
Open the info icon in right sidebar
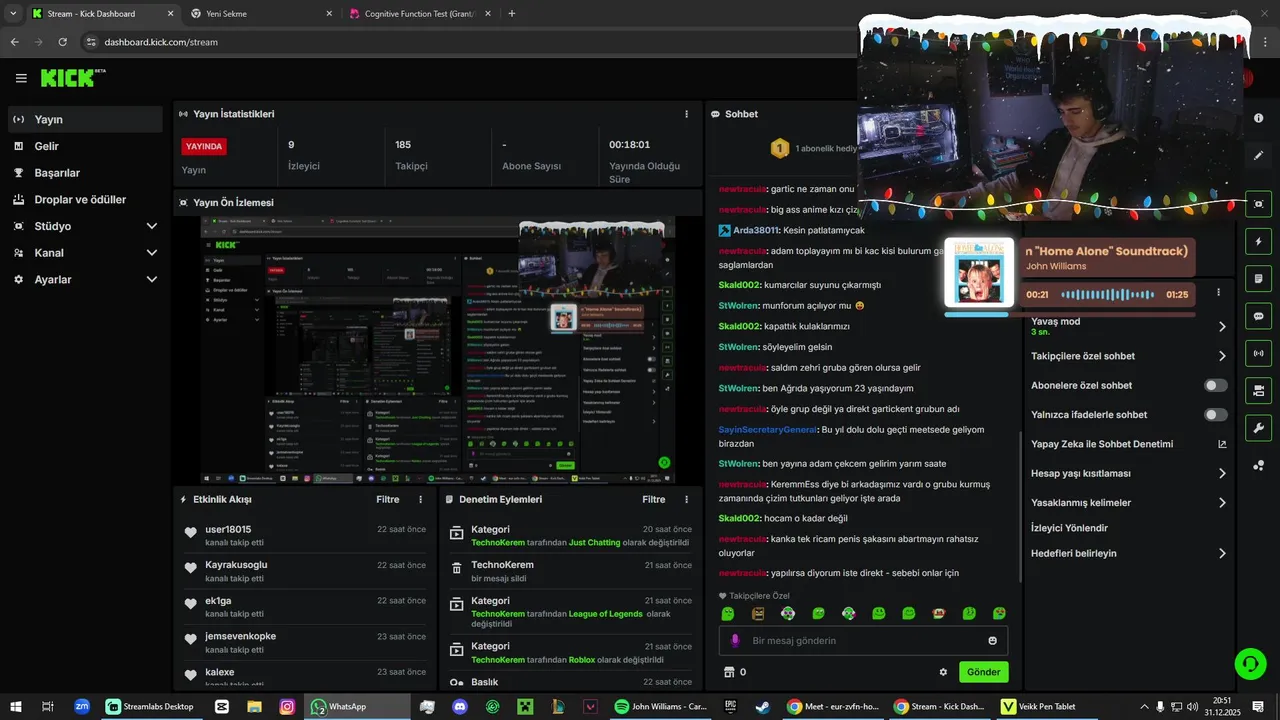pos(1258,118)
